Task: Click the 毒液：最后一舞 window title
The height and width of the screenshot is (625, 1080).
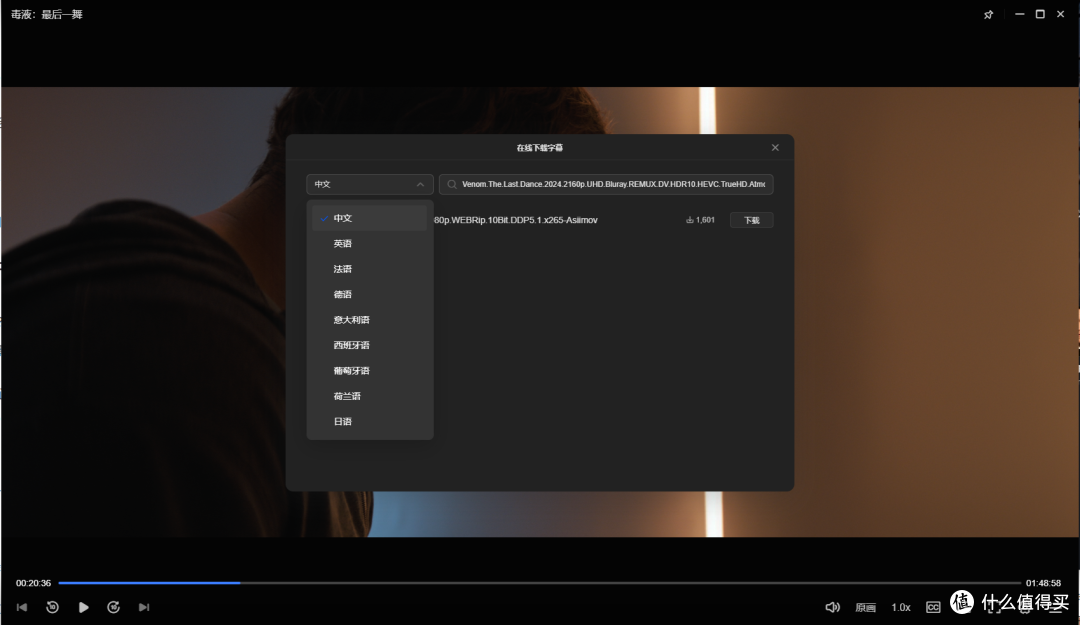Action: point(47,14)
